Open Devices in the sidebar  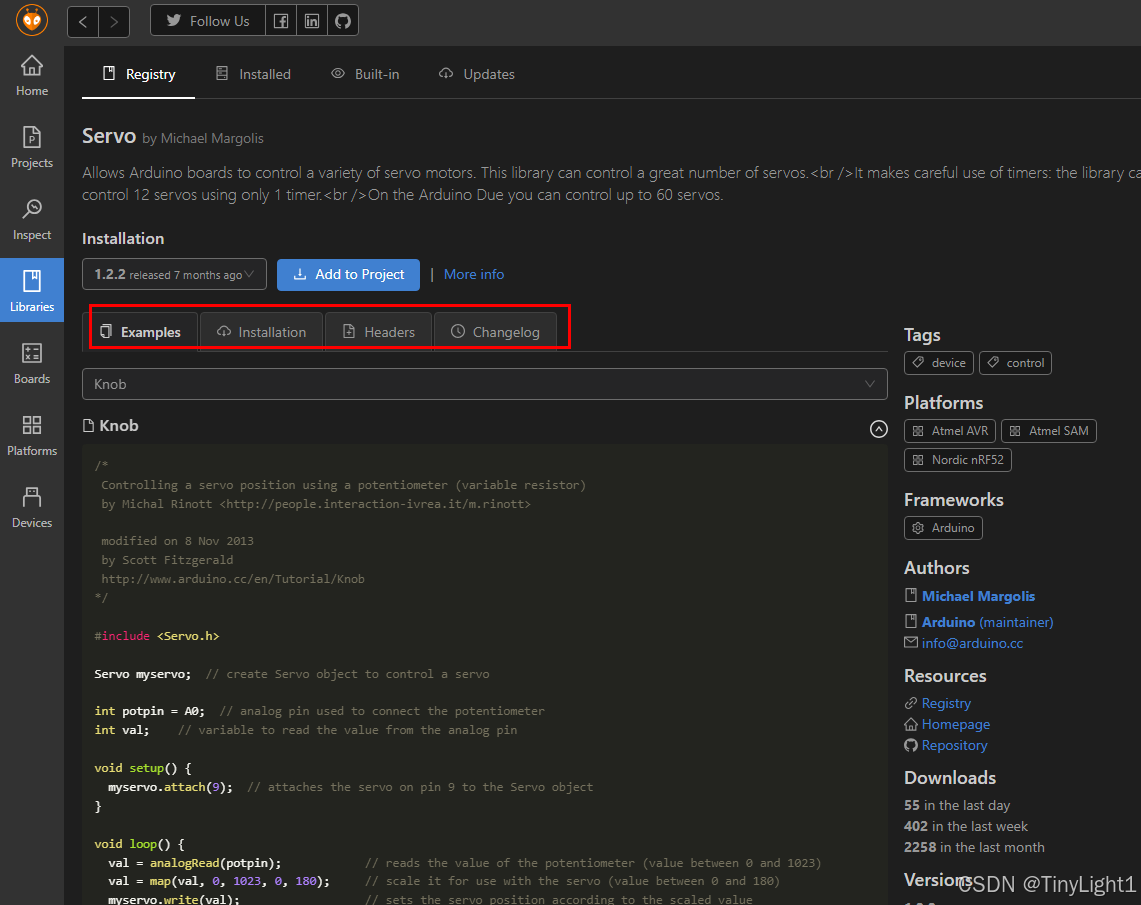click(32, 508)
